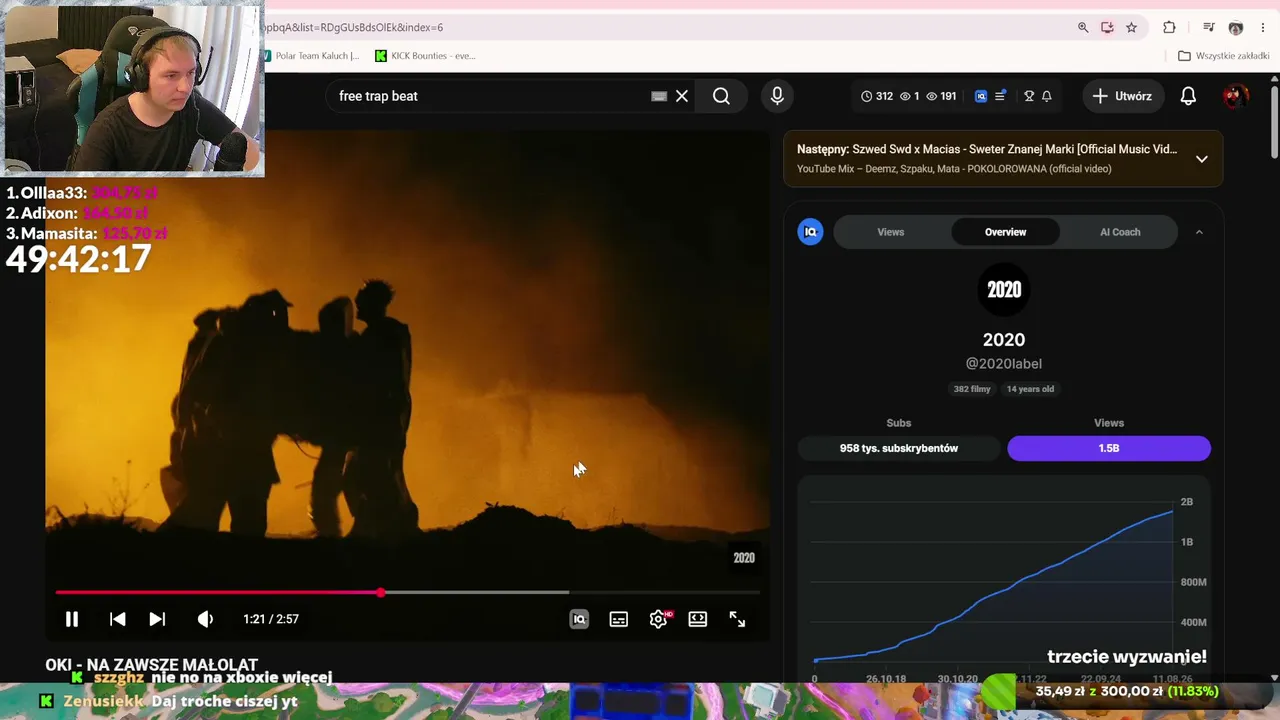Select the 1.5B Views button

(1109, 448)
